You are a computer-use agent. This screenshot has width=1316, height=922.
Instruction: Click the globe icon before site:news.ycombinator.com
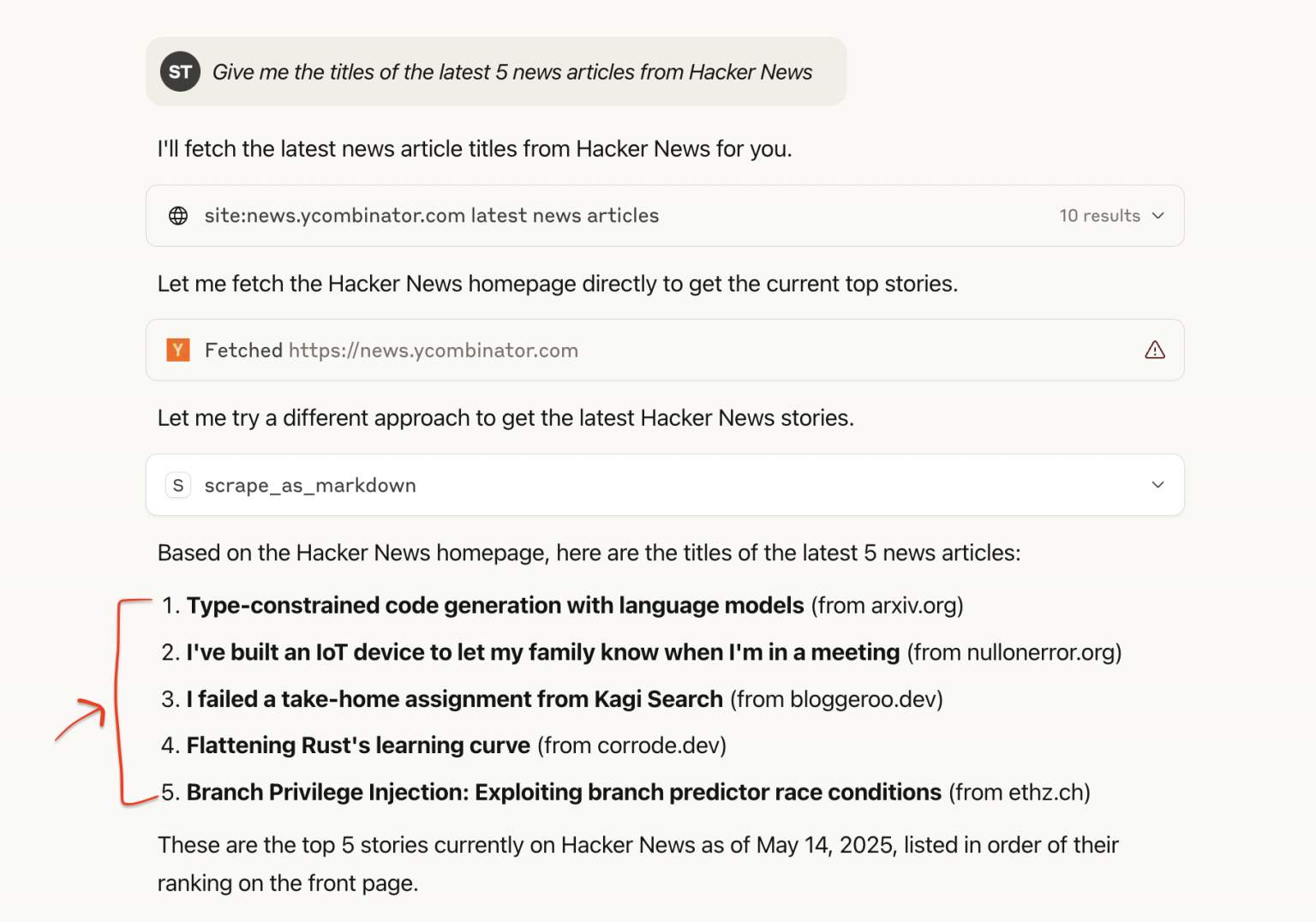(x=178, y=216)
